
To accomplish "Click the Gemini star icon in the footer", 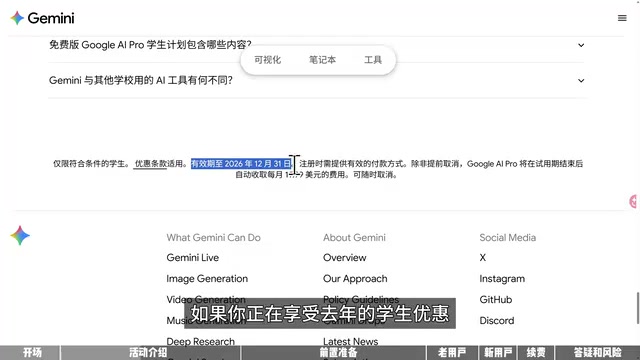I will pos(20,236).
